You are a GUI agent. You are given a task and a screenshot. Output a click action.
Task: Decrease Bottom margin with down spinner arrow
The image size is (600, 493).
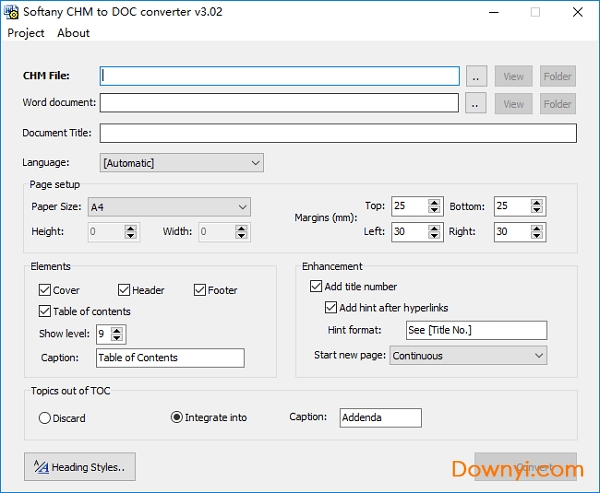(x=538, y=211)
